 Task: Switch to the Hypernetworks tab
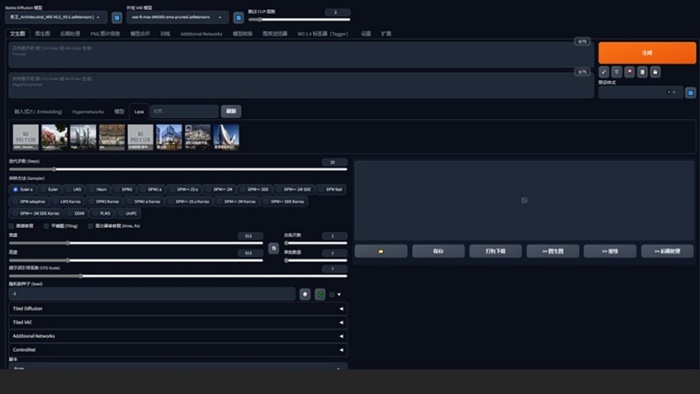[88, 112]
